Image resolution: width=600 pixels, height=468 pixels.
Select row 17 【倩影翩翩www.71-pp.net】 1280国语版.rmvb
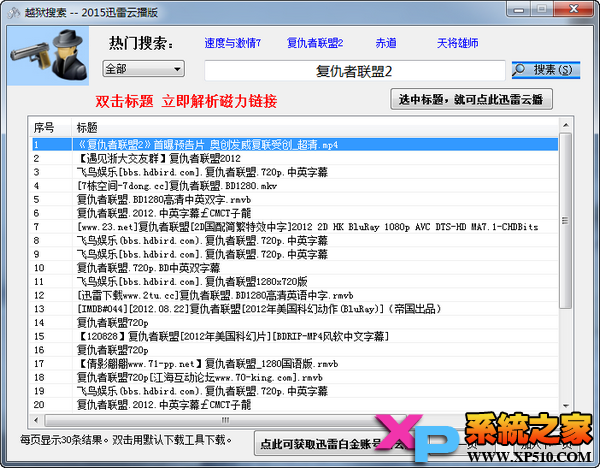pyautogui.click(x=295, y=364)
